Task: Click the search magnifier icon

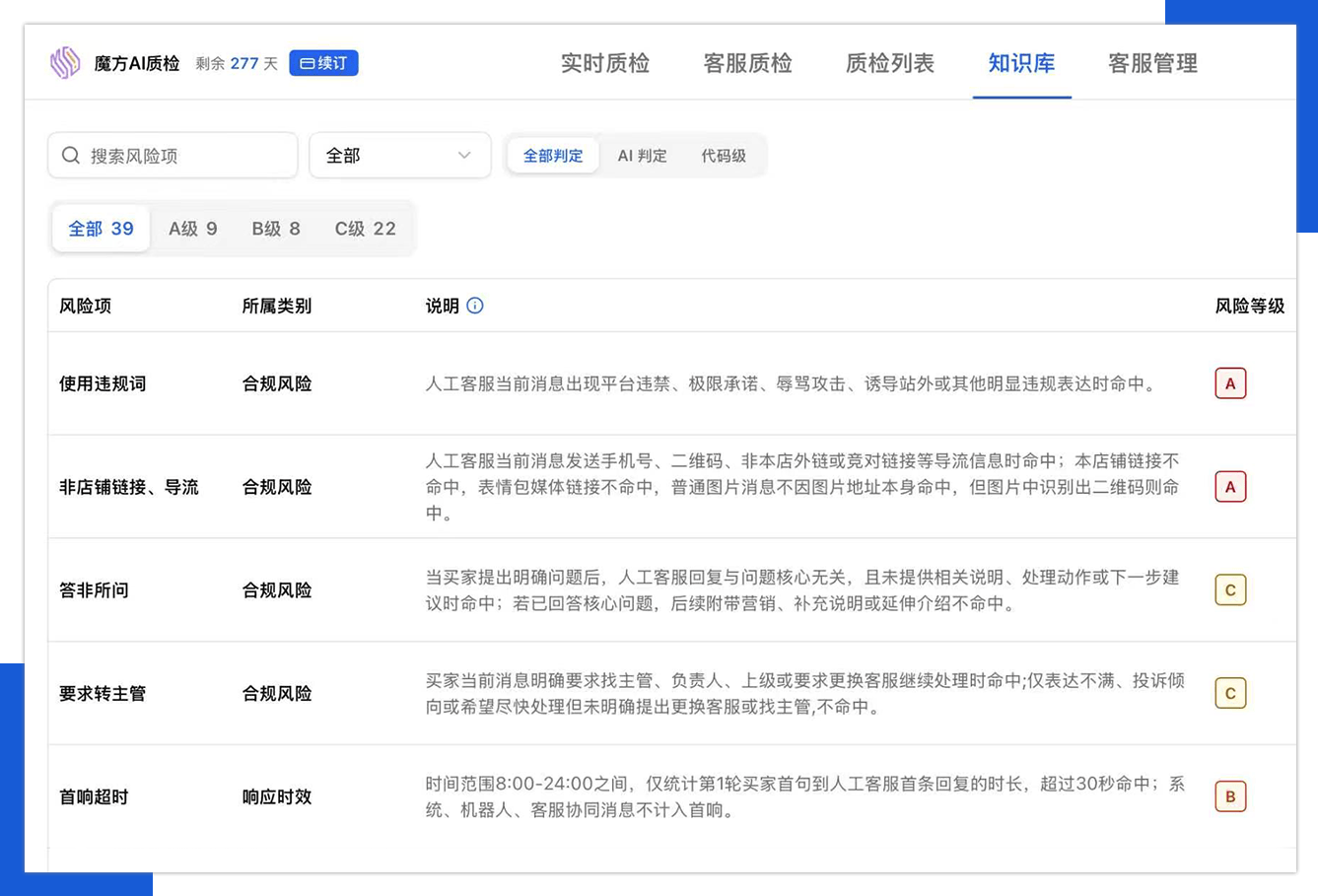Action: click(71, 156)
